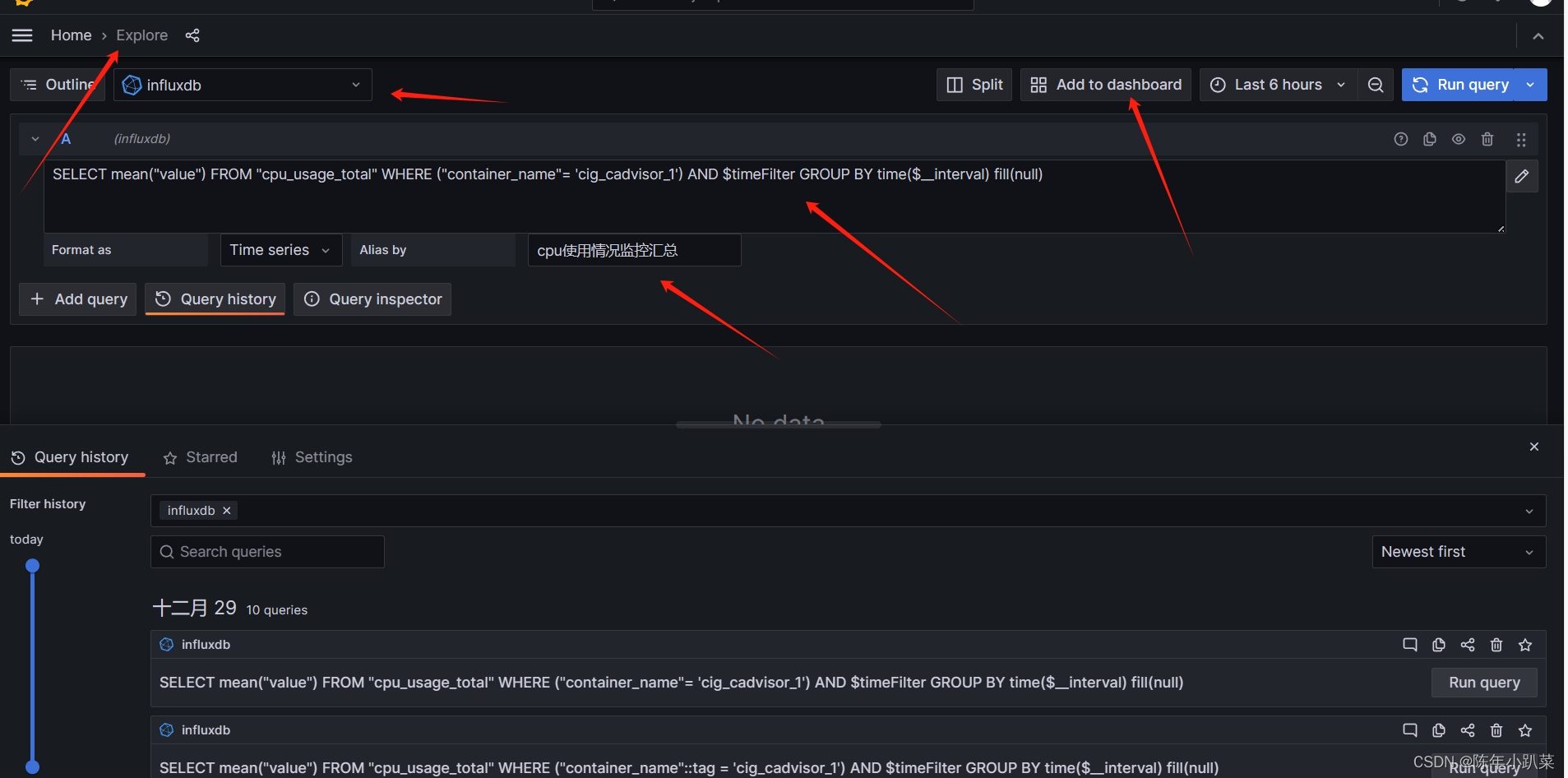Toggle query A visibility eye icon
1568x778 pixels.
click(x=1459, y=139)
